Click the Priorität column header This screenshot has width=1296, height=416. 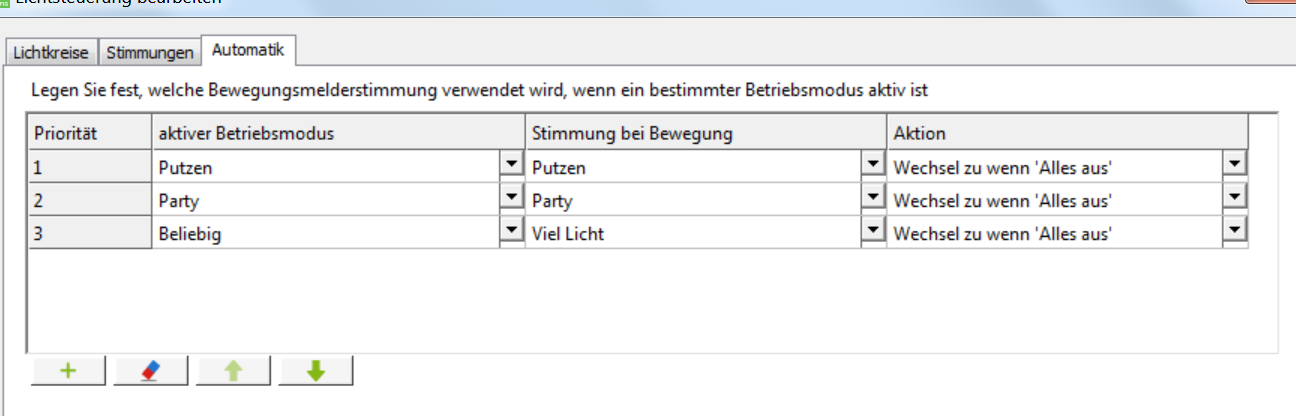click(x=89, y=133)
